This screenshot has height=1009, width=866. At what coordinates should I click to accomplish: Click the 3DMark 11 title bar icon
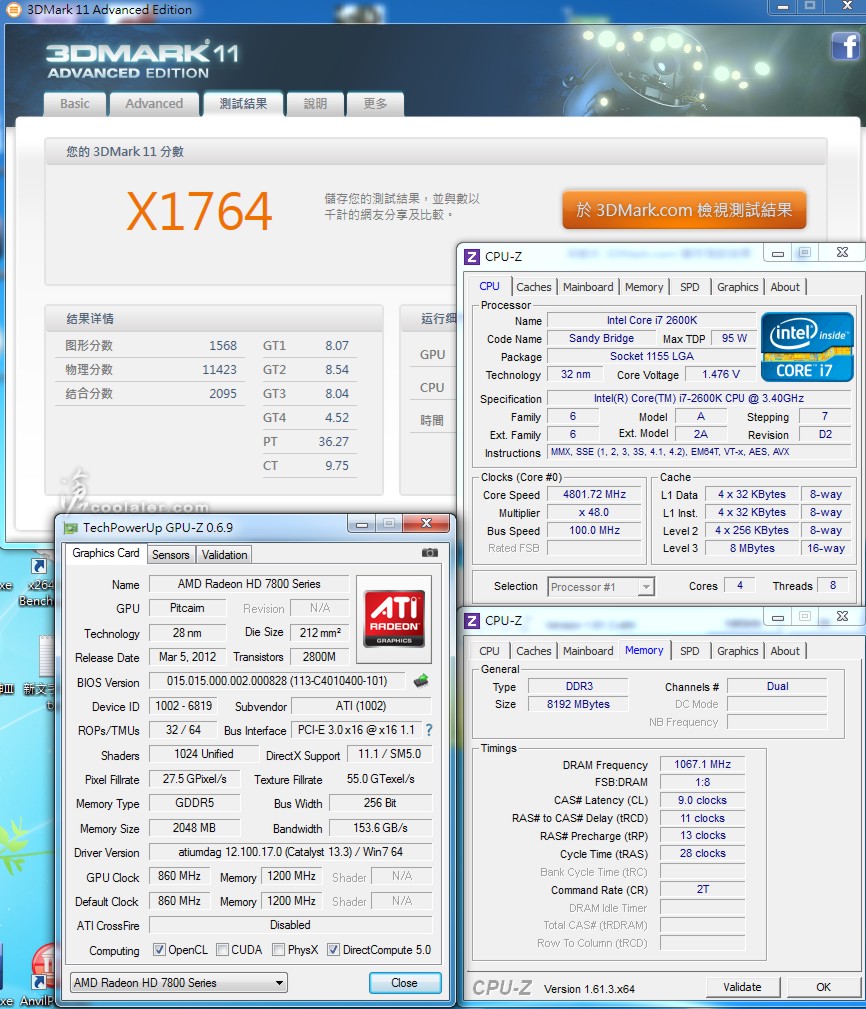coord(13,10)
